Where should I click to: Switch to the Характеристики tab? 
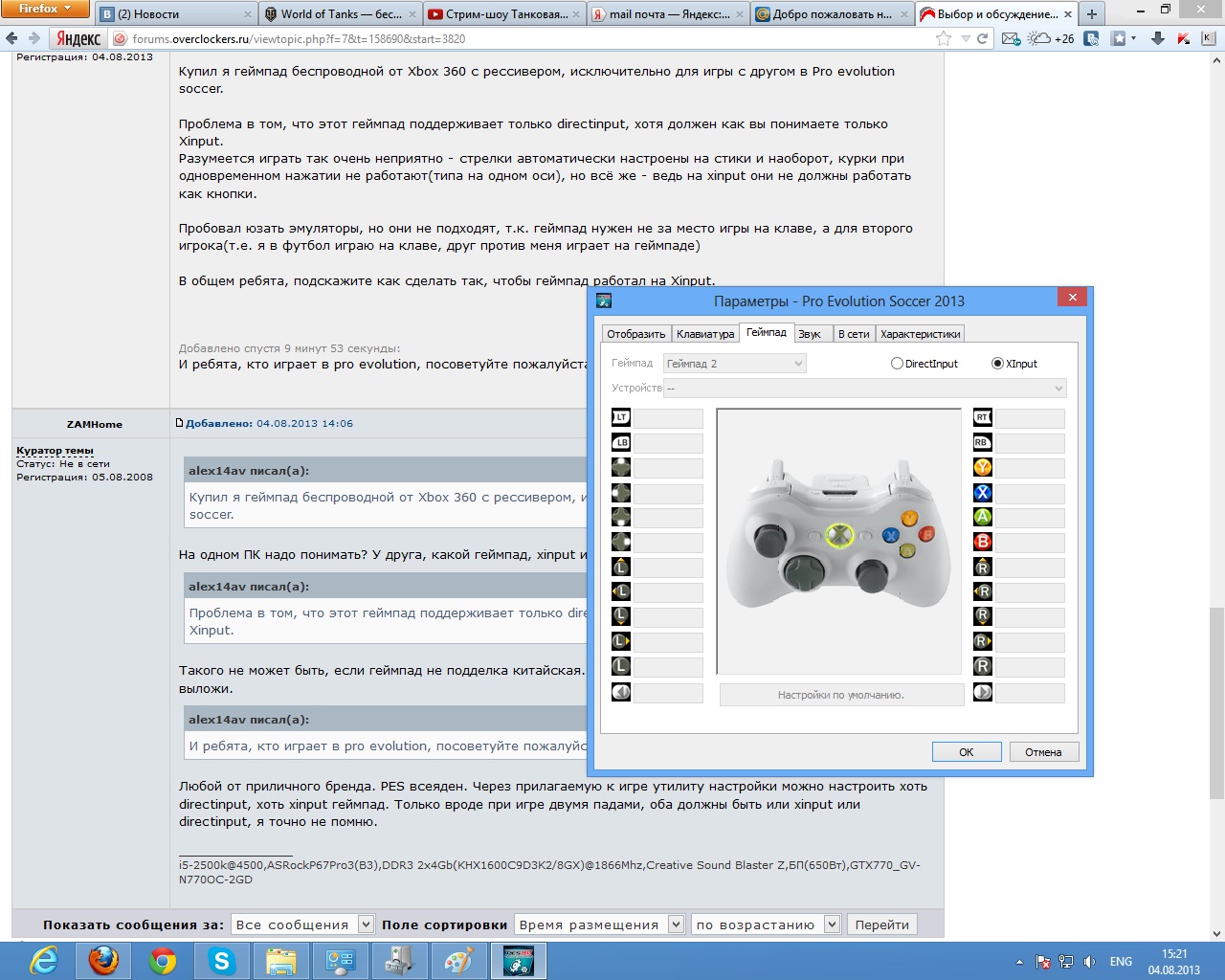[x=921, y=334]
